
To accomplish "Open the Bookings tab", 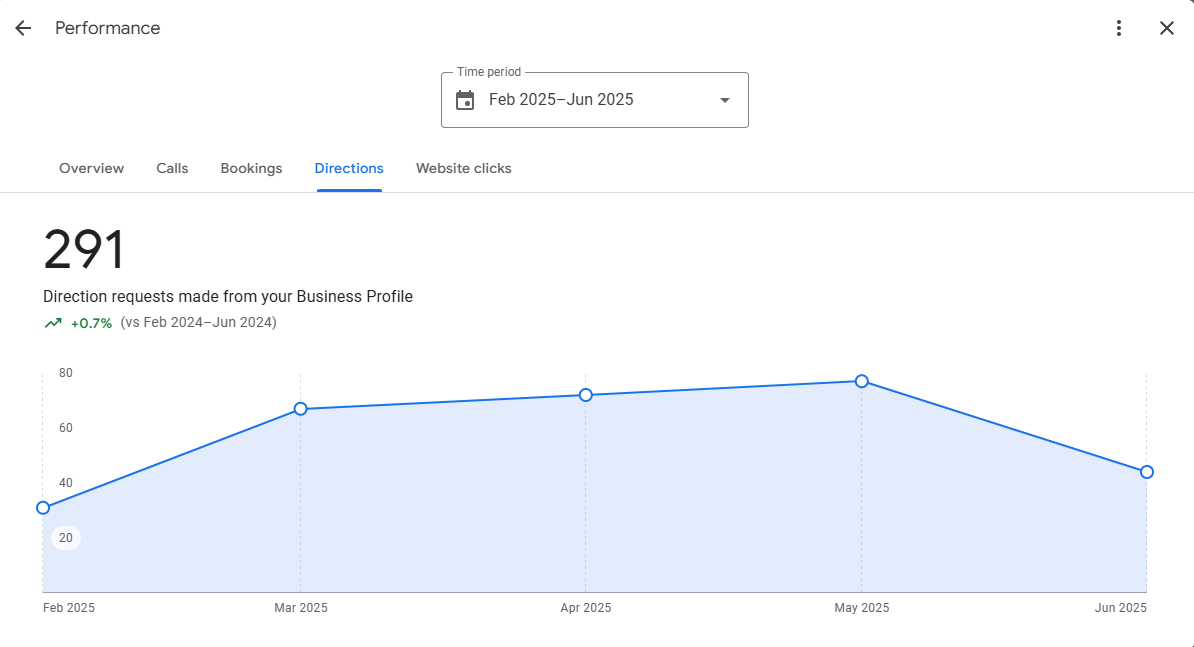I will [251, 168].
